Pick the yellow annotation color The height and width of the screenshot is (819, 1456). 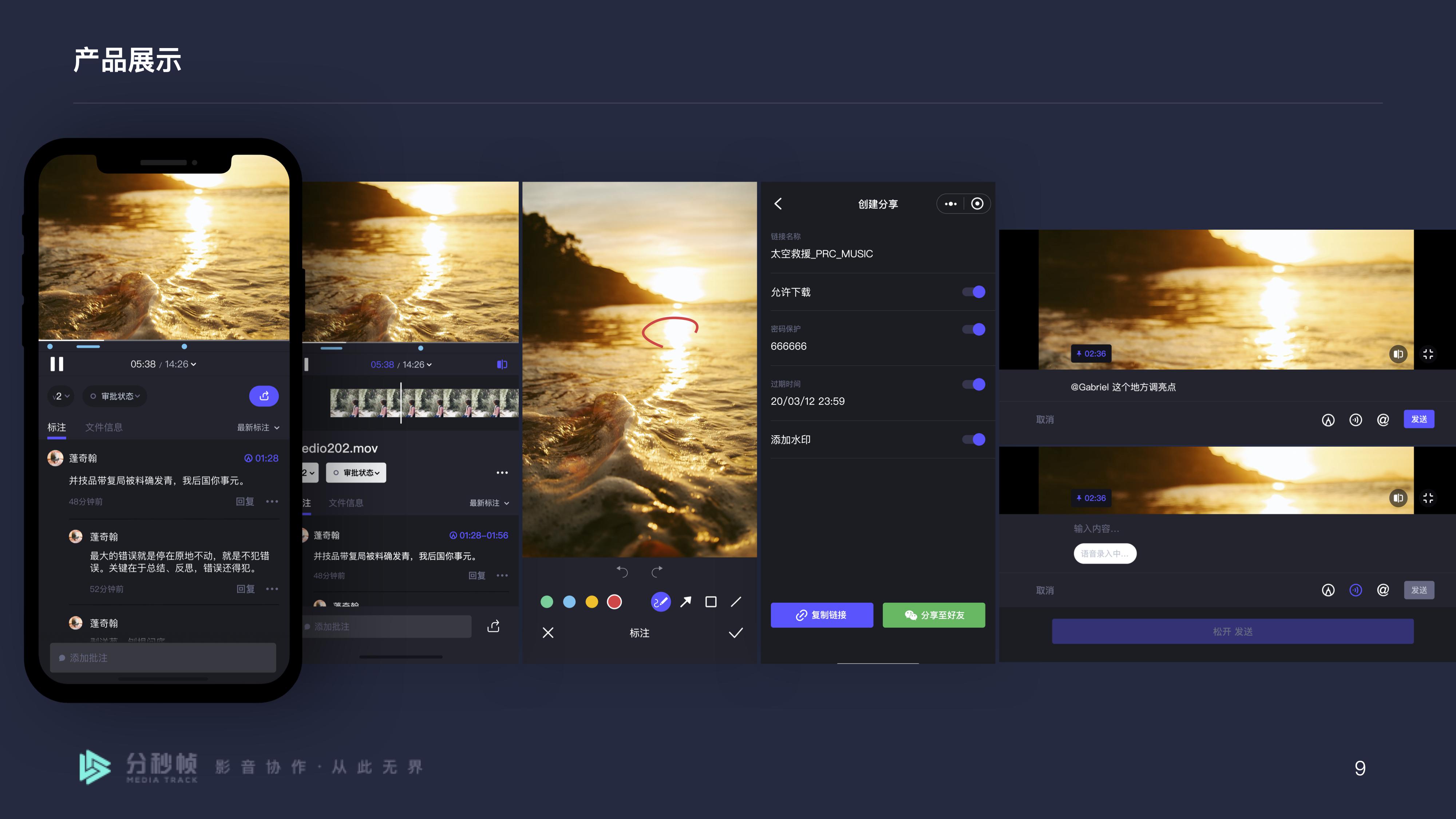click(592, 602)
